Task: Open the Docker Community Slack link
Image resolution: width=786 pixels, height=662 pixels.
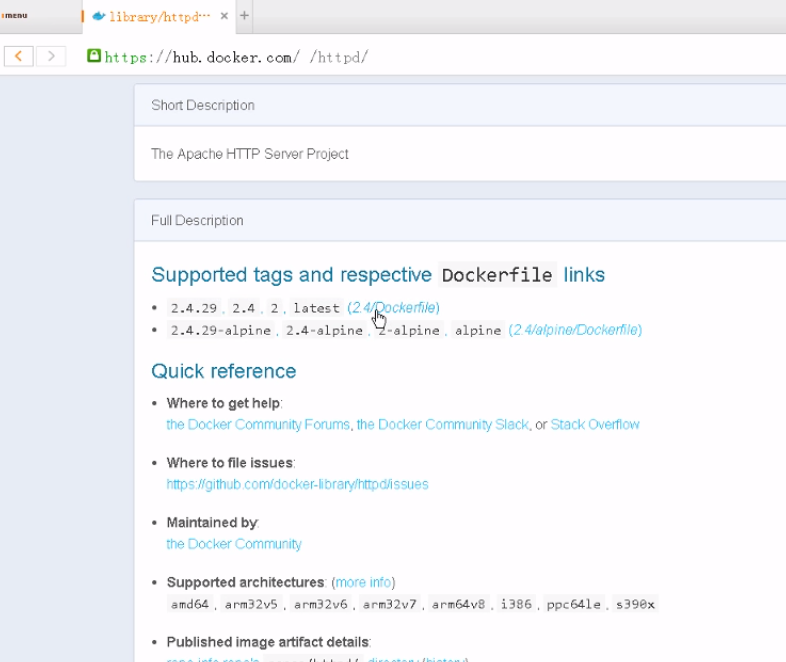Action: click(x=443, y=424)
